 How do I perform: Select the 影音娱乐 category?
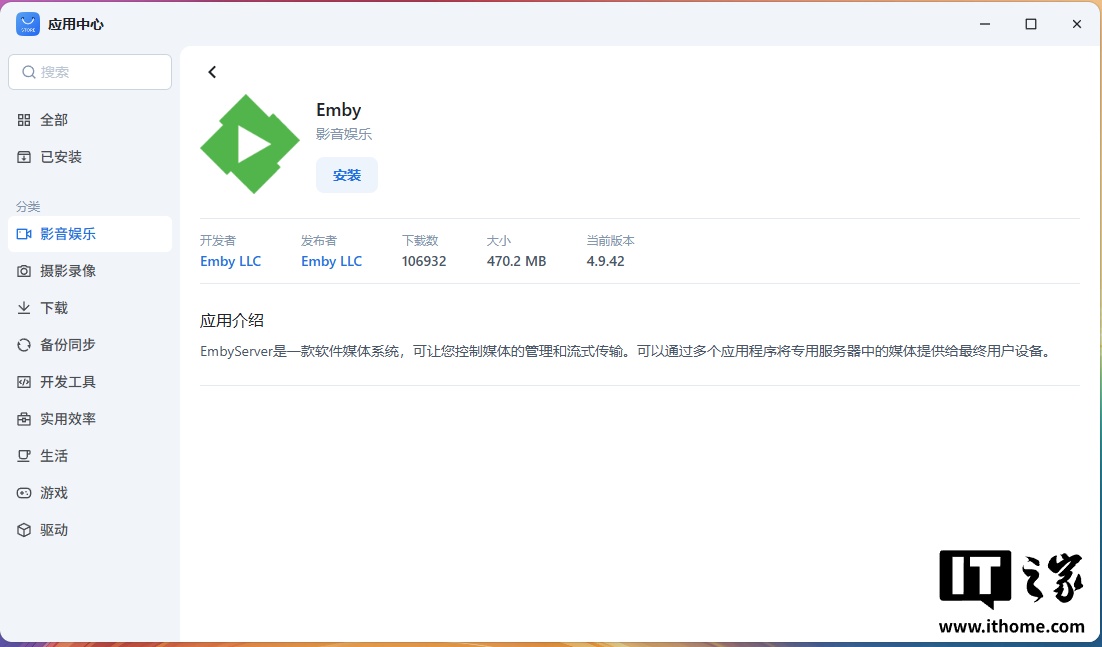tap(68, 234)
